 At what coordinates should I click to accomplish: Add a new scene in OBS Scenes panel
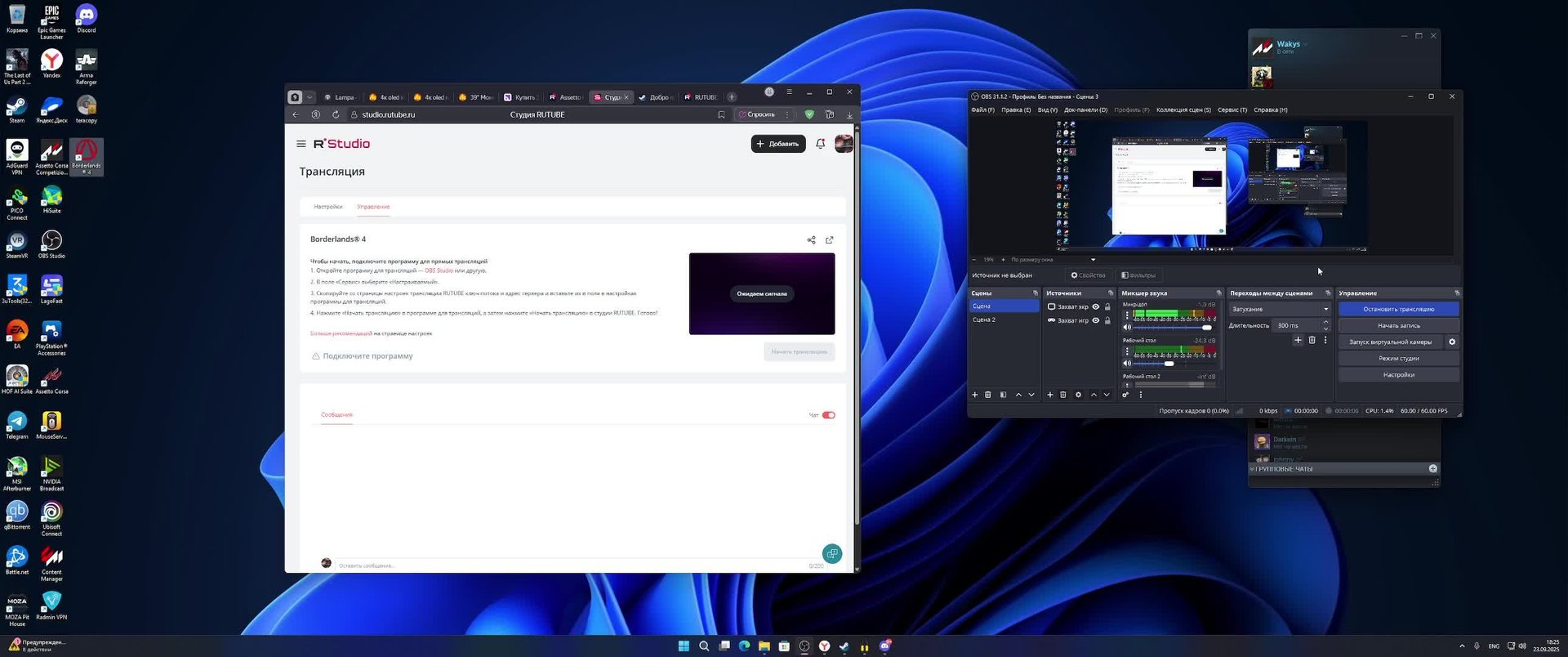974,395
